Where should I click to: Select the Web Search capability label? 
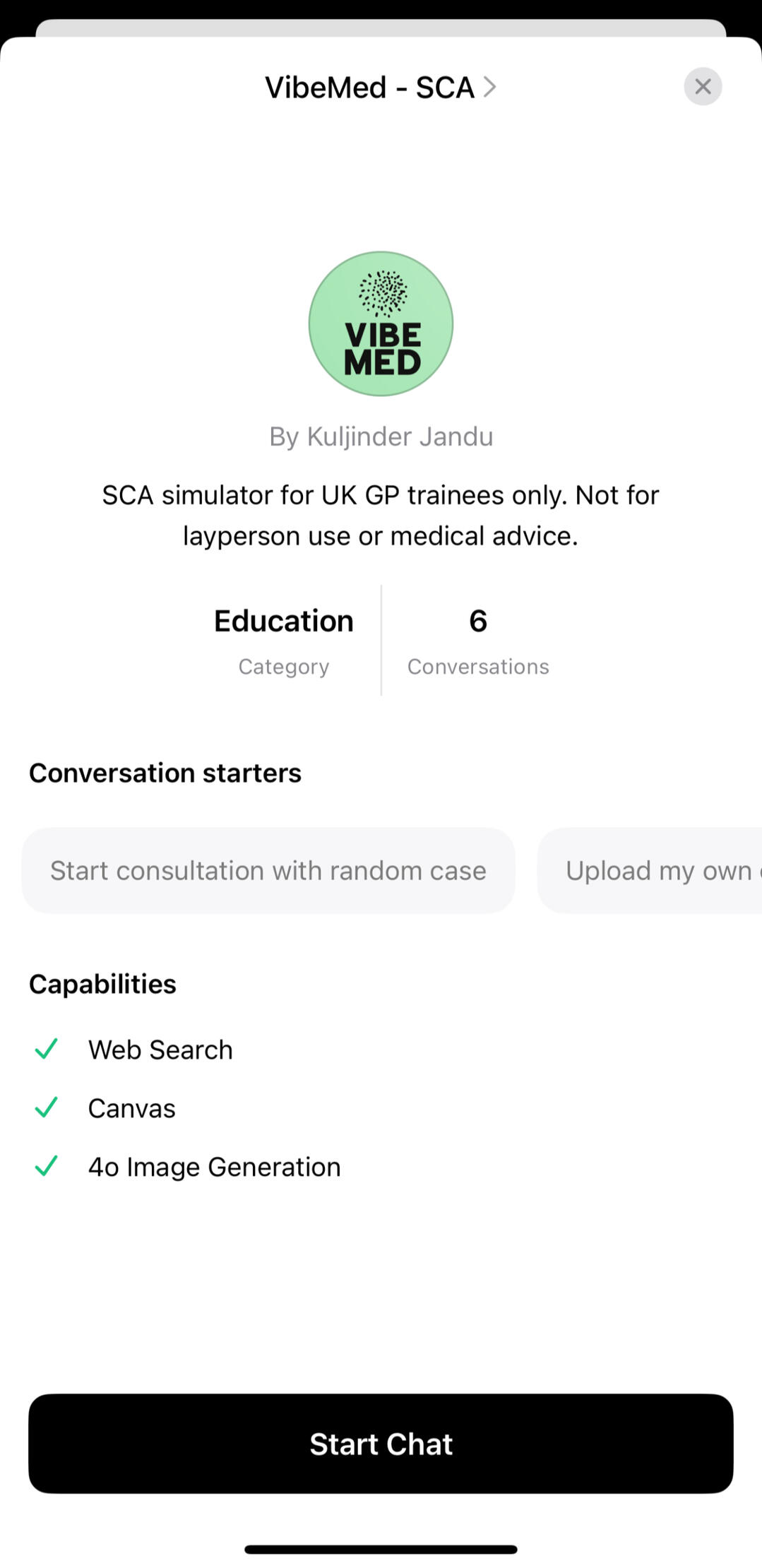pyautogui.click(x=160, y=1050)
